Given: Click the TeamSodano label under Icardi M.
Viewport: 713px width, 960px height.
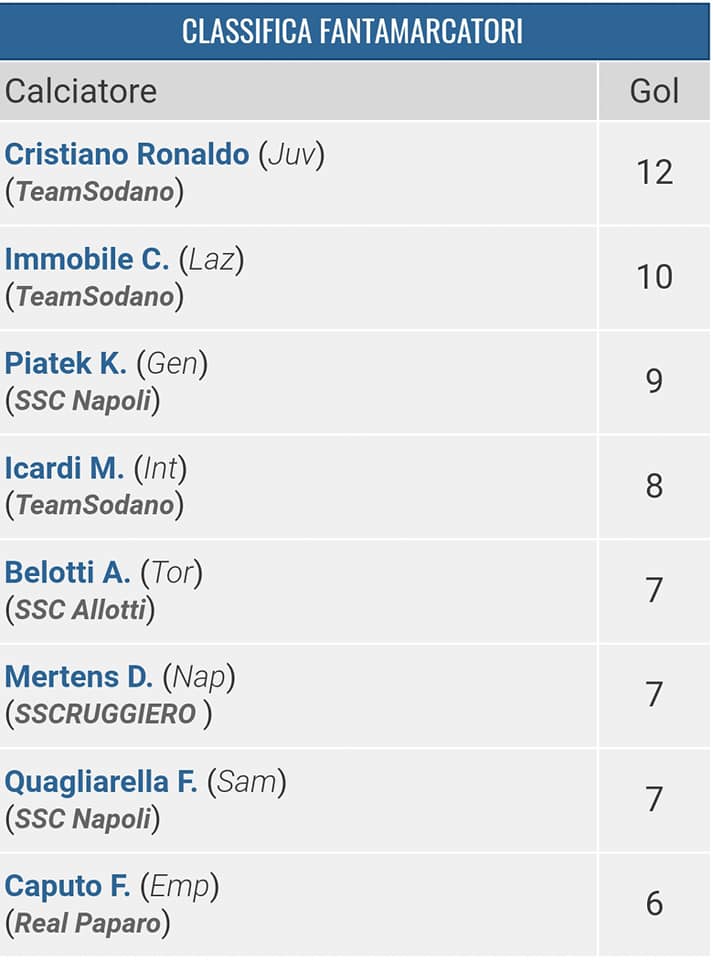Looking at the screenshot, I should point(95,505).
